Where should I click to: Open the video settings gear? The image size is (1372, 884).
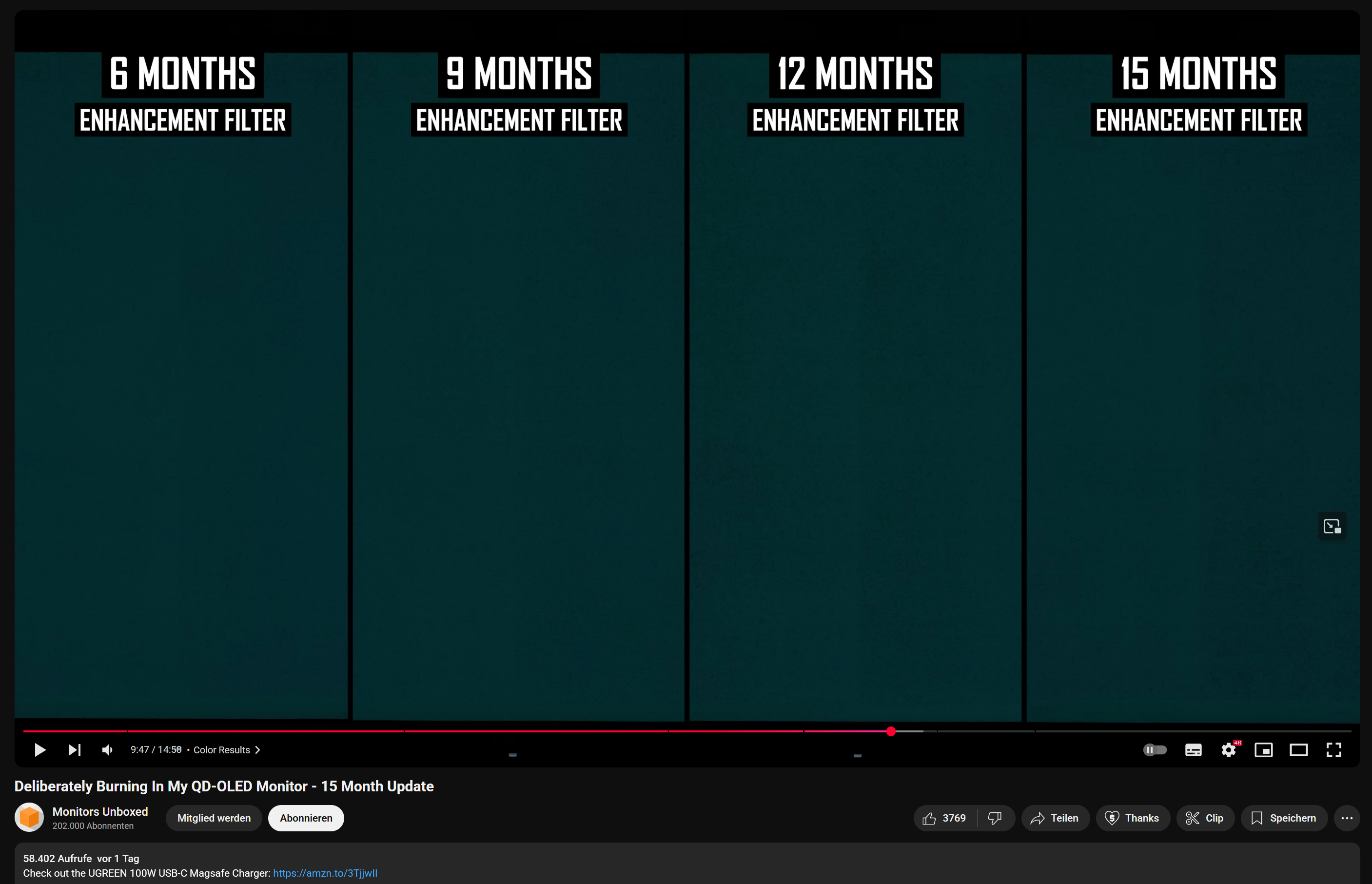[x=1229, y=750]
